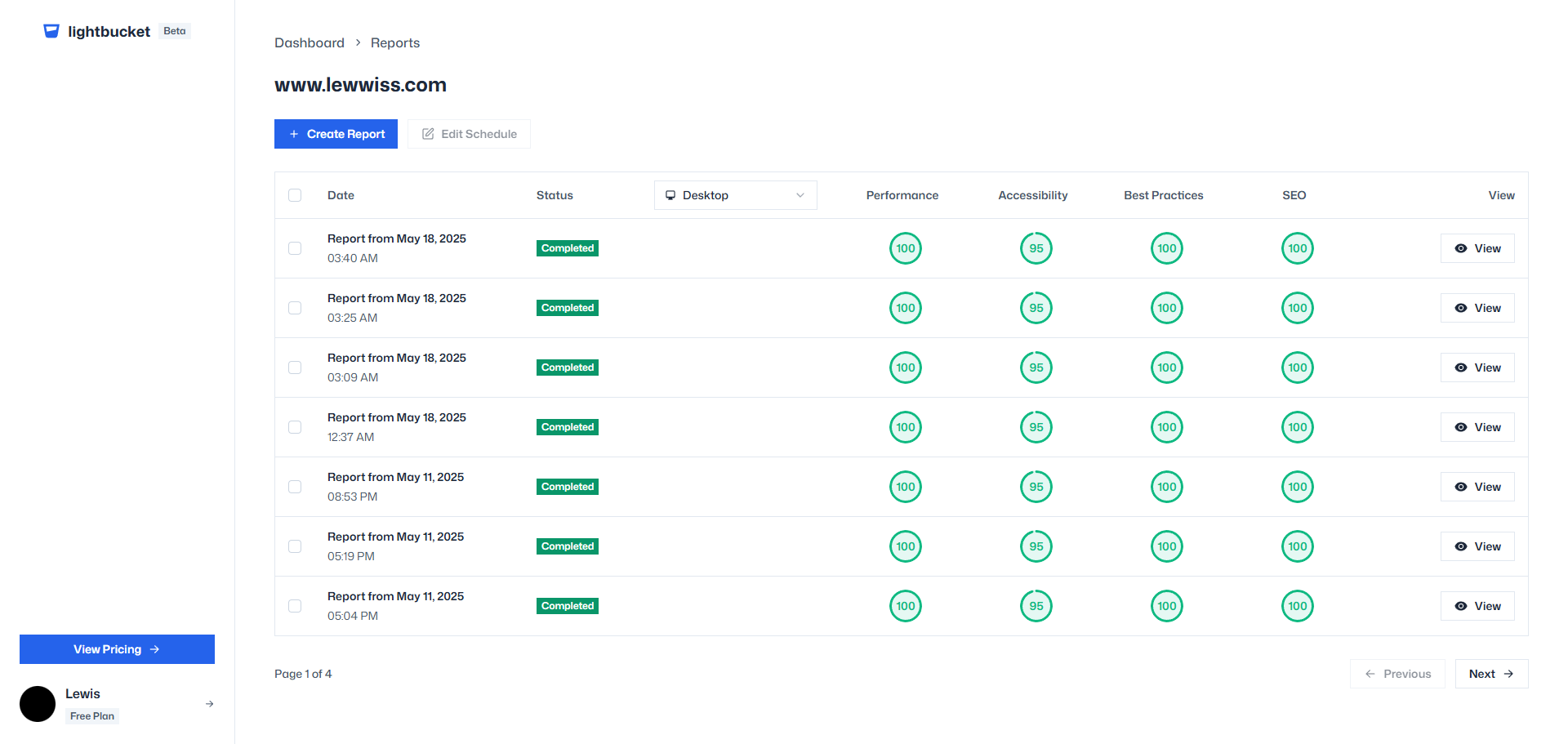Select the 05:04 PM report checkbox
The height and width of the screenshot is (744, 1568).
click(295, 606)
